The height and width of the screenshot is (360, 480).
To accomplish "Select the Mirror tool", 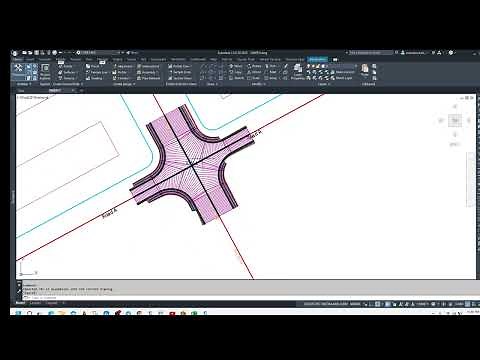I will 254,72.
